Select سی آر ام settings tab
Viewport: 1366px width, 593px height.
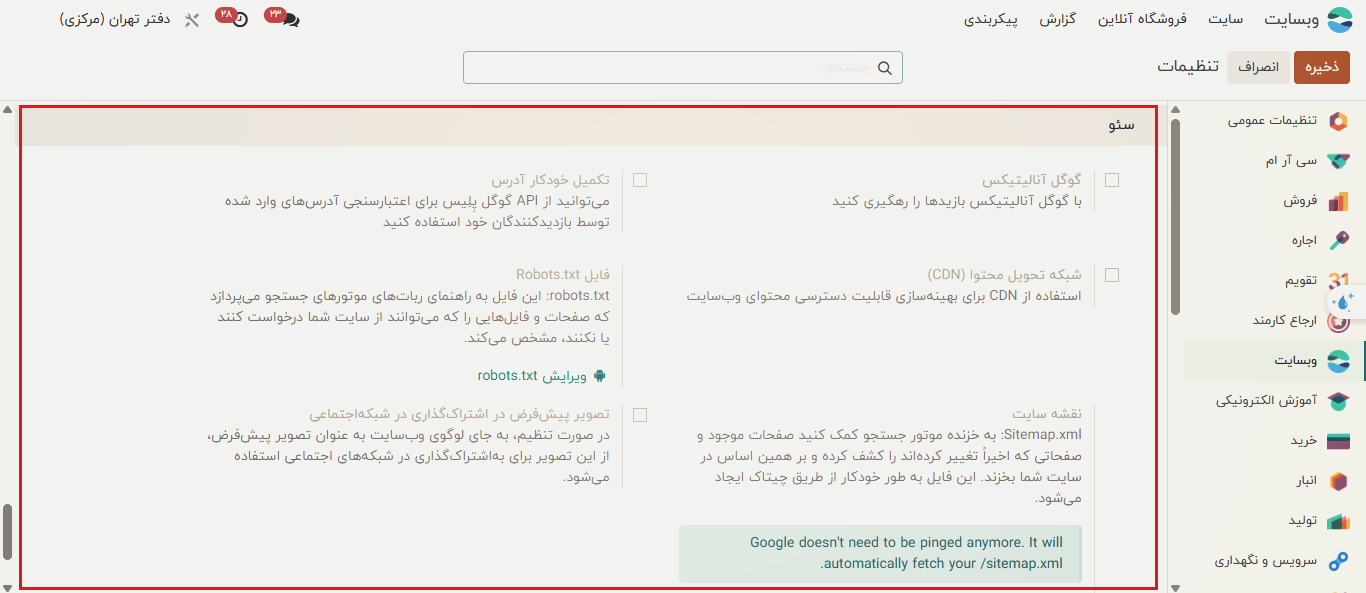(1291, 161)
